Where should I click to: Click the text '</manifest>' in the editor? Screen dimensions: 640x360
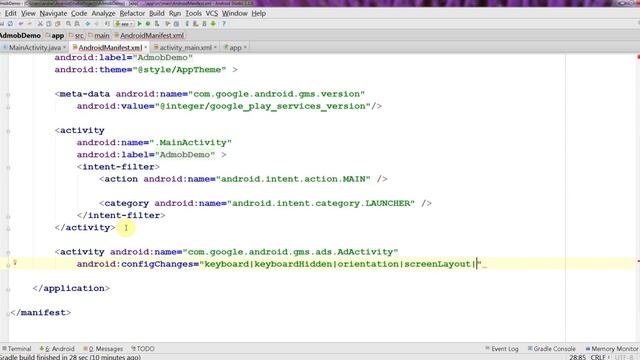click(40, 313)
